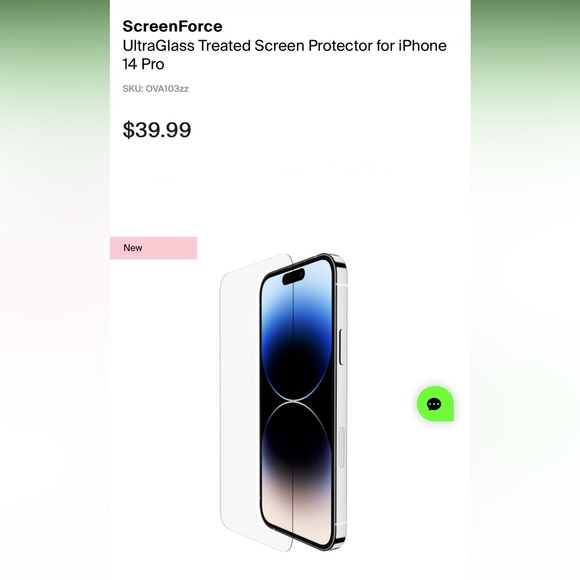Click the phone's silver side frame
580x580 pixels.
[x=342, y=403]
